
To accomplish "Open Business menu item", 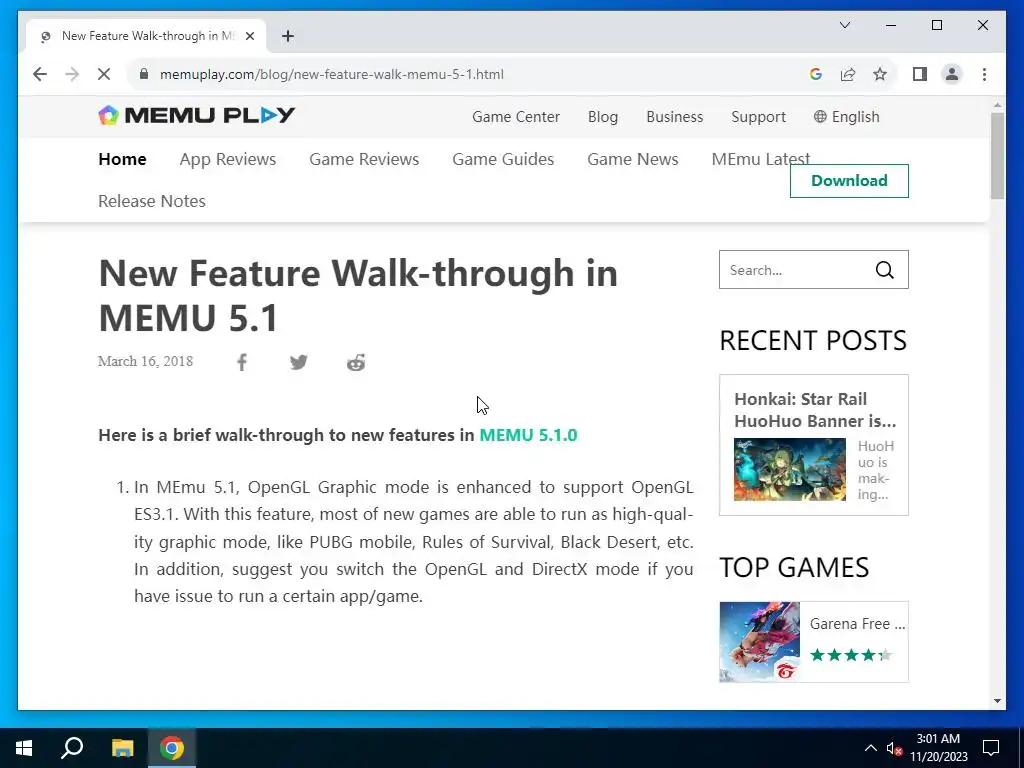I will click(x=675, y=117).
